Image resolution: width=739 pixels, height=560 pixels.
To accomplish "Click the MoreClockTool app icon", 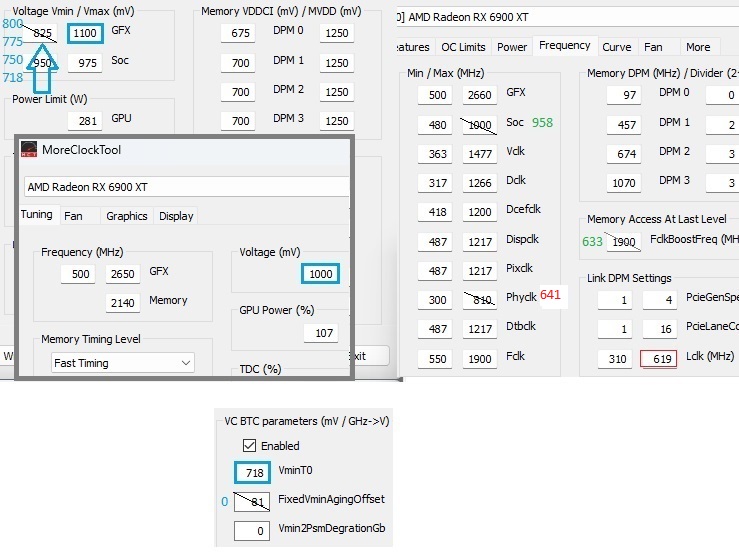I will 29,149.
